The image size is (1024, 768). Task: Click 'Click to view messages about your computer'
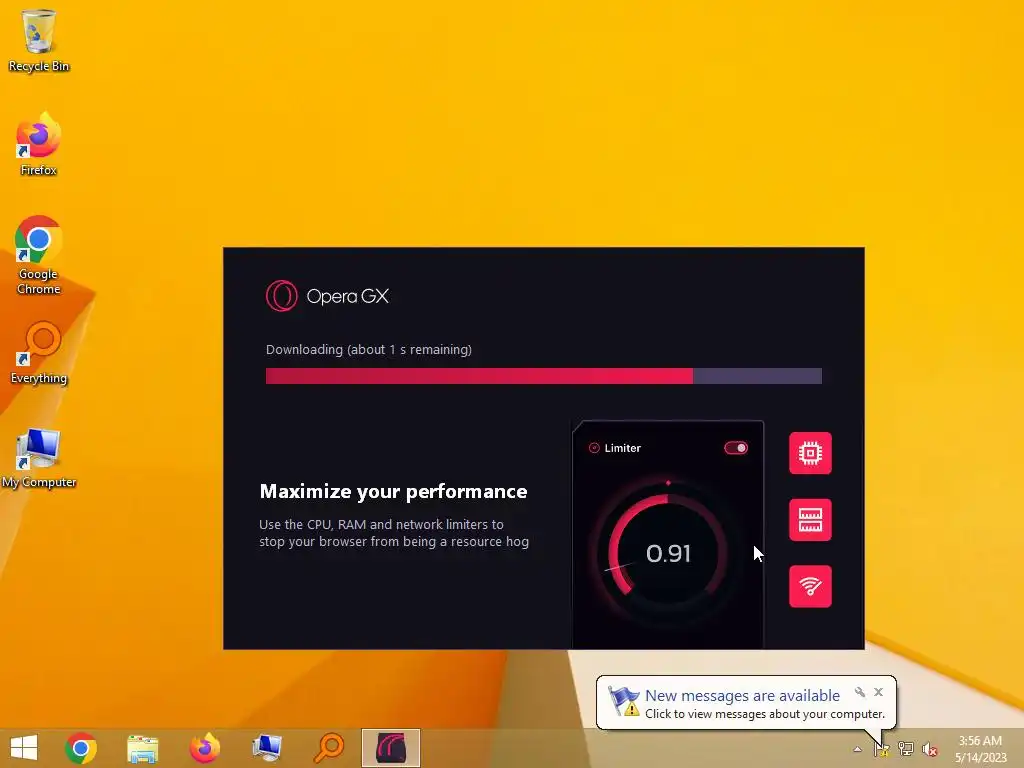tap(765, 714)
